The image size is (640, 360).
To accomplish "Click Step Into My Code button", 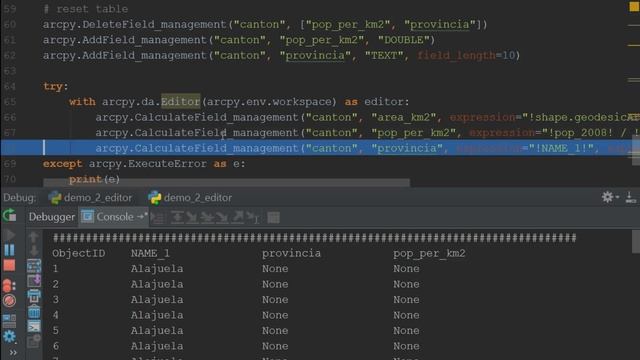I will click(207, 218).
